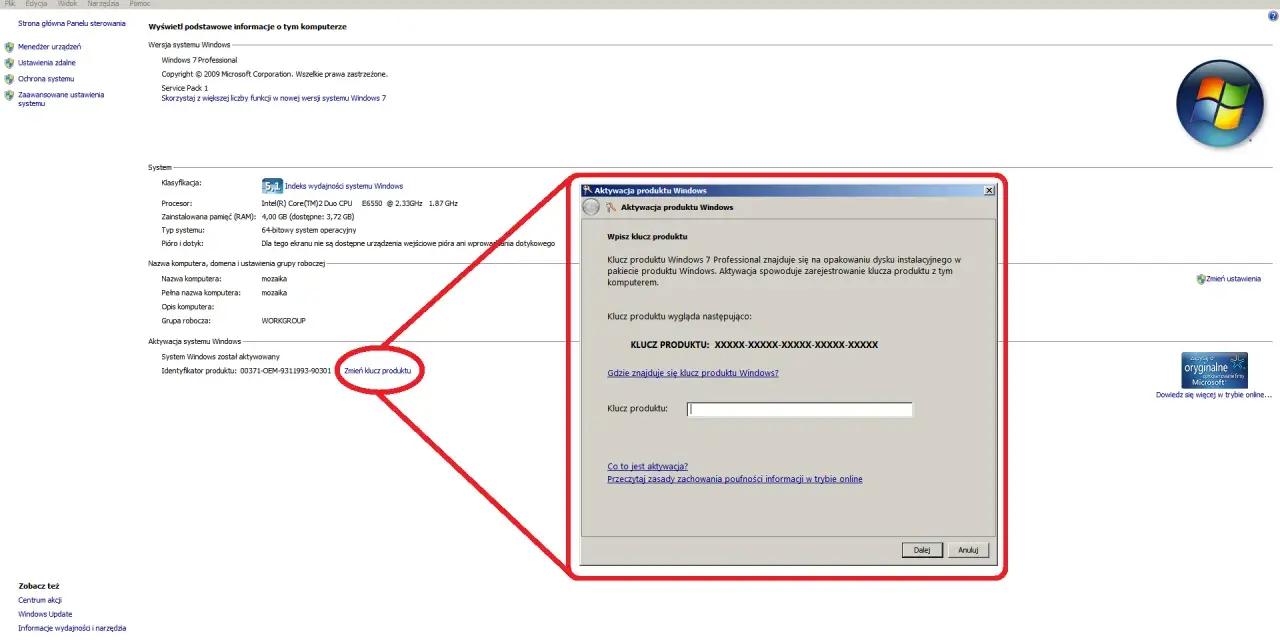Open Dowiedz się więcej w trybie online
Viewport: 1280px width, 640px height.
(x=1214, y=395)
